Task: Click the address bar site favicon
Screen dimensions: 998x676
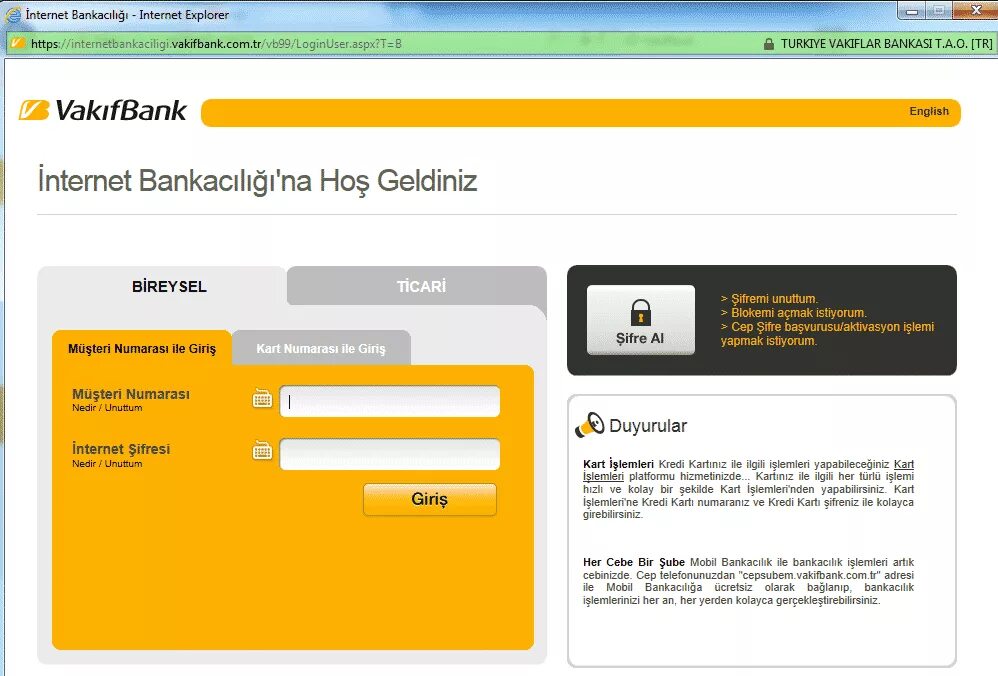Action: tap(18, 43)
